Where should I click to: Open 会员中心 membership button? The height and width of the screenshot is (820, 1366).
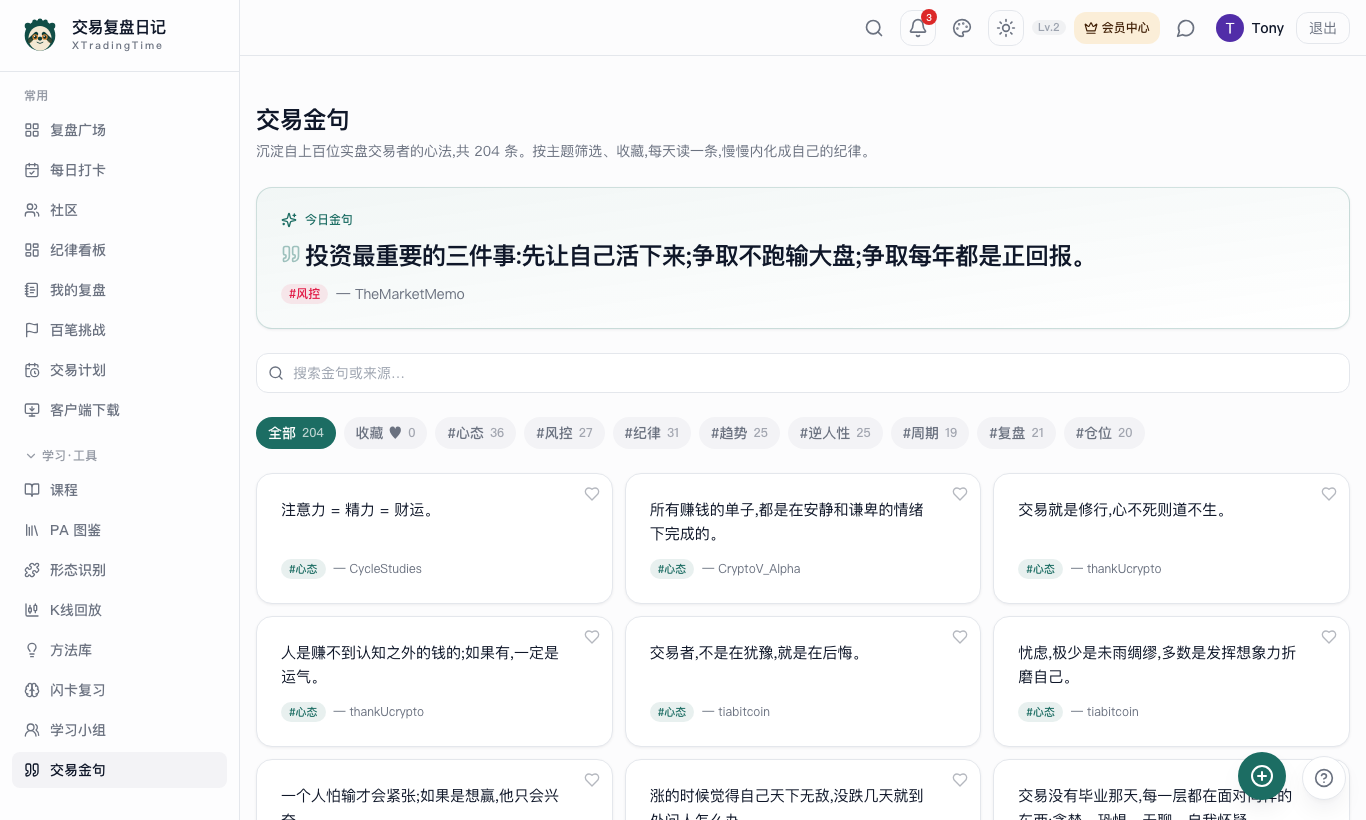point(1117,28)
